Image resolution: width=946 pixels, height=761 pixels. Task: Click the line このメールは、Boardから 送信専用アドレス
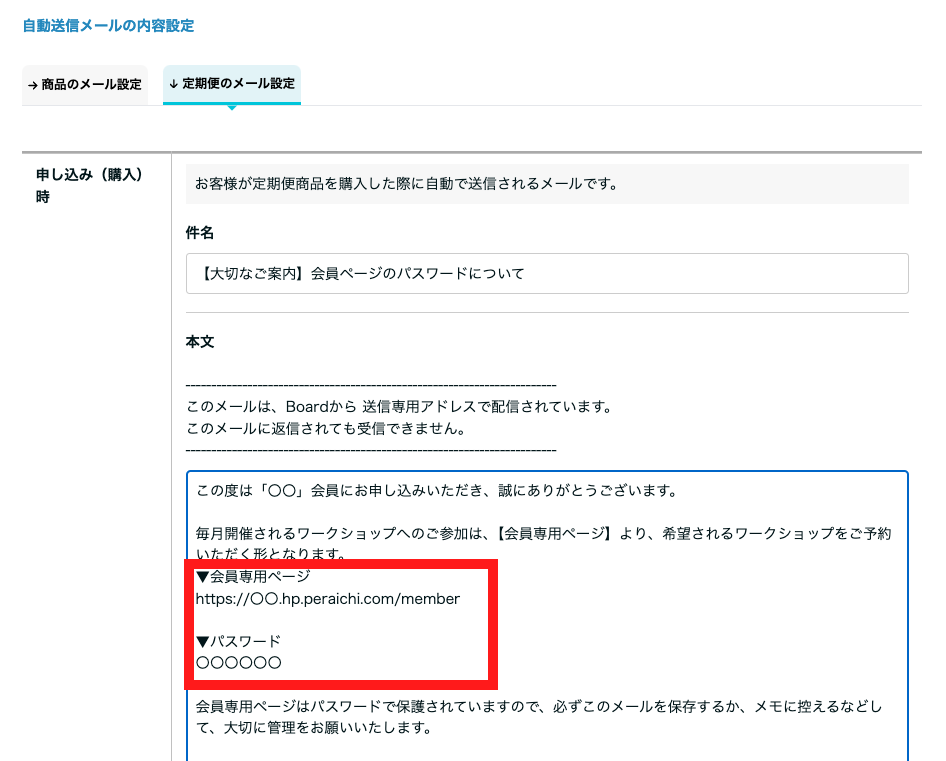click(400, 407)
